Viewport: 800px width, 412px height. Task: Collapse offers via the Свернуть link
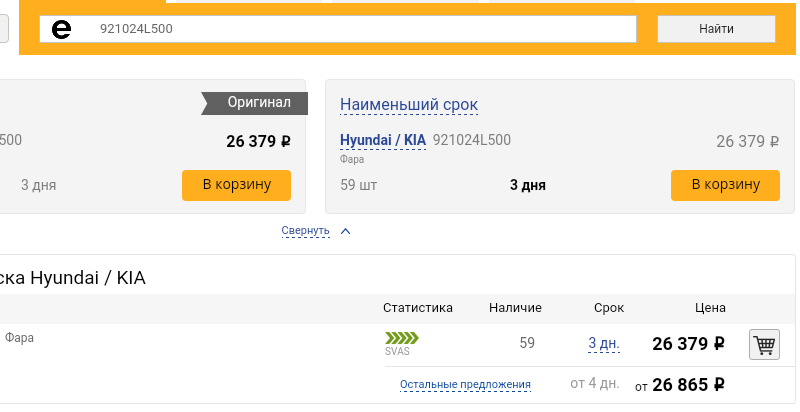[x=305, y=231]
